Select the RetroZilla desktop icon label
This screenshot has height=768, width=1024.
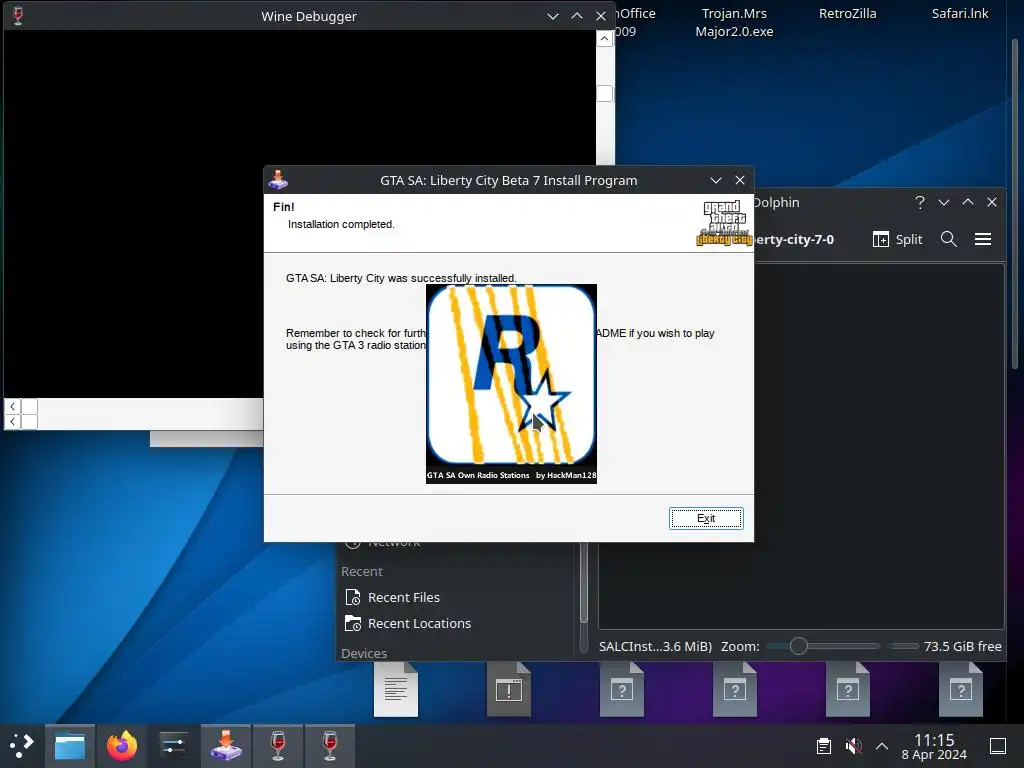point(847,13)
